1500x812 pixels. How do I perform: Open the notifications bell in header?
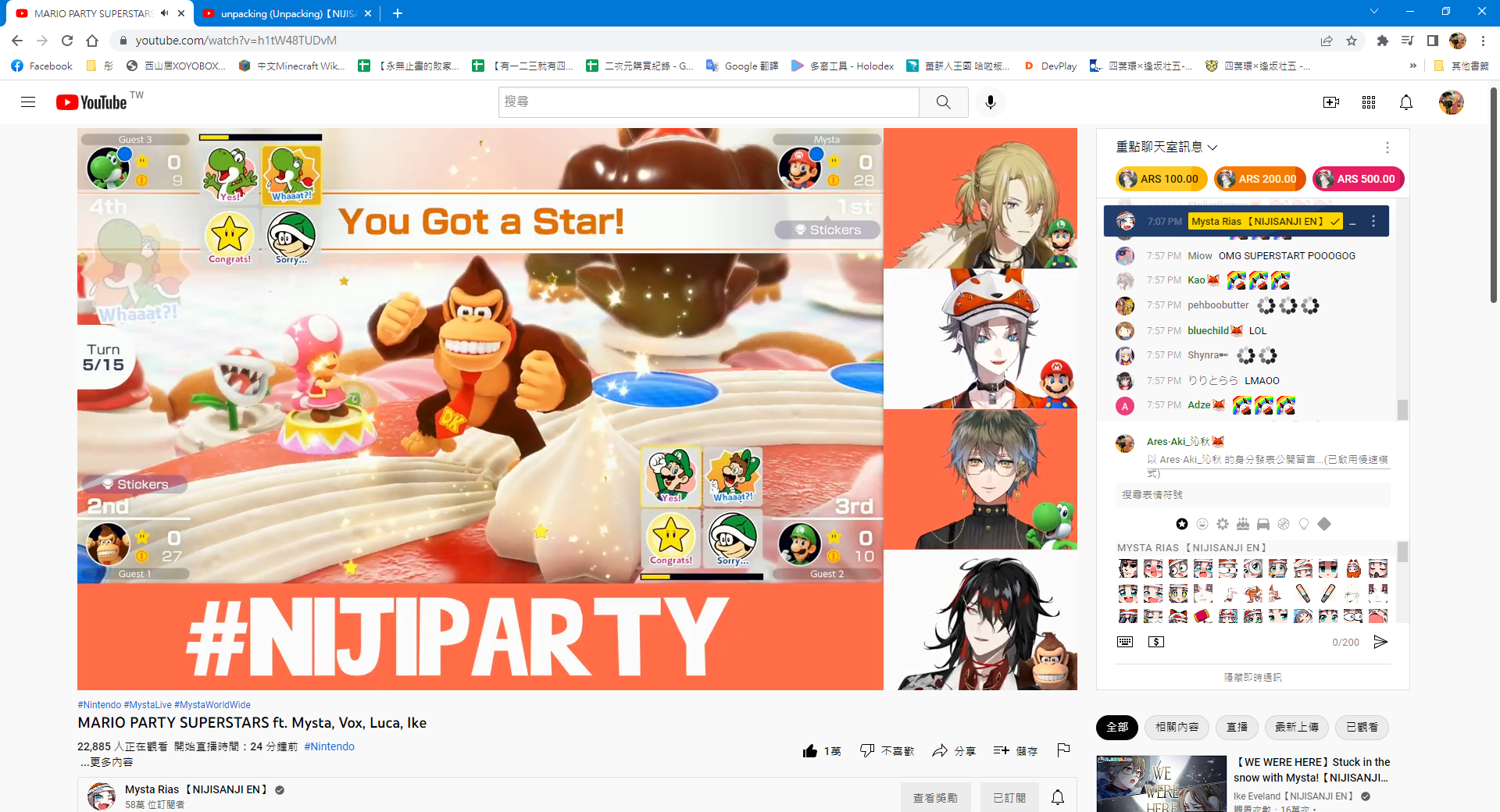pos(1406,102)
